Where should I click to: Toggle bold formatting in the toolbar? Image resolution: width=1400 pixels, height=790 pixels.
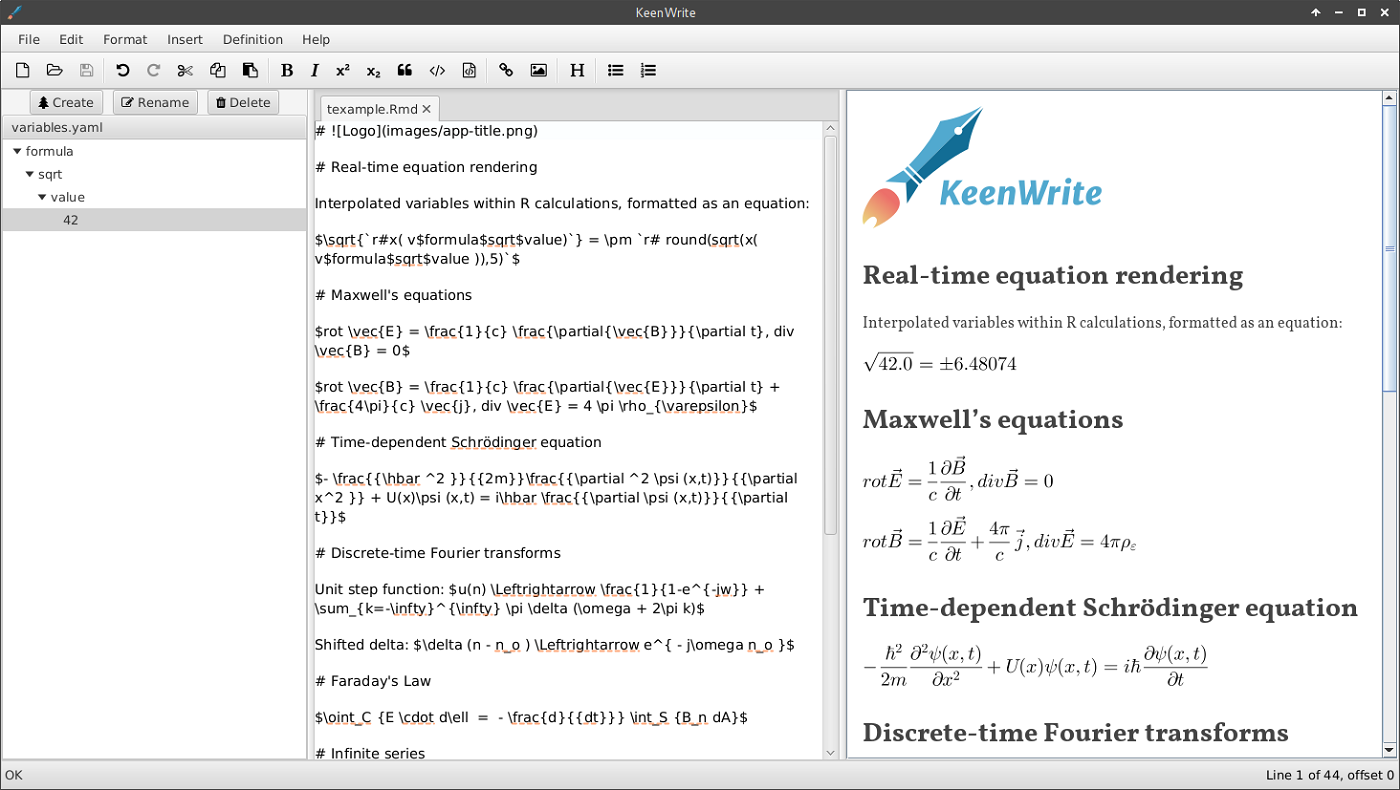pyautogui.click(x=287, y=70)
